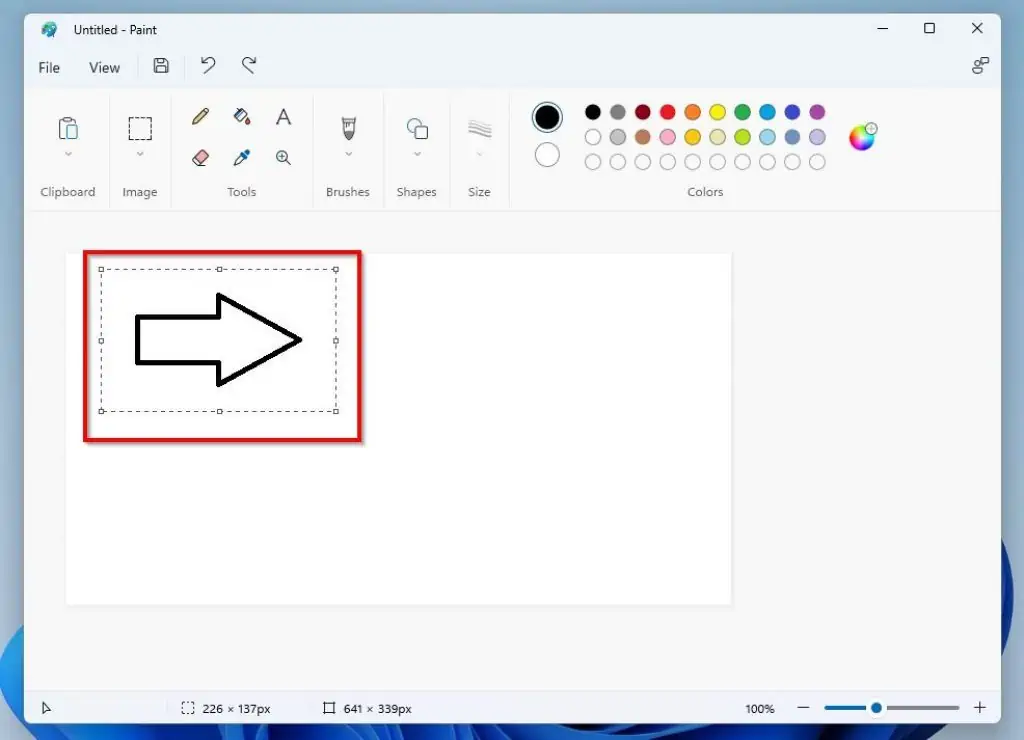Click the Settings icon in top right corner
This screenshot has width=1024, height=740.
tap(980, 65)
